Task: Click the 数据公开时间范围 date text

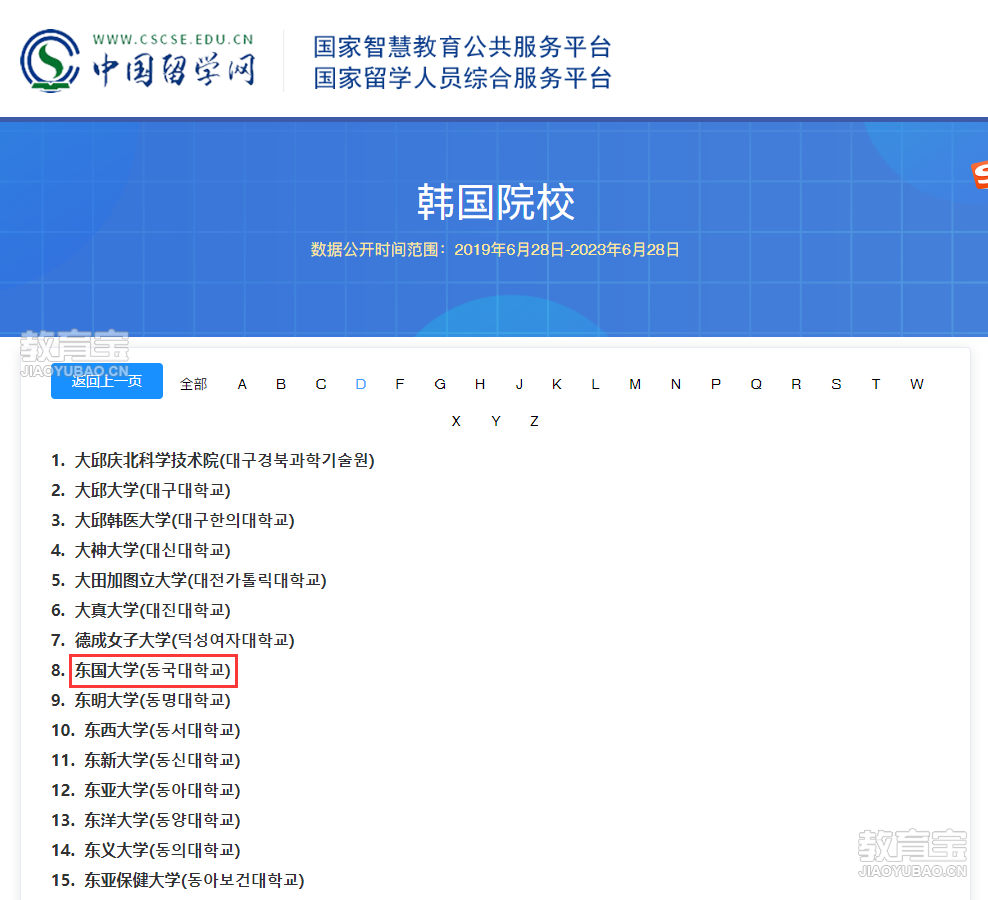Action: click(x=495, y=250)
